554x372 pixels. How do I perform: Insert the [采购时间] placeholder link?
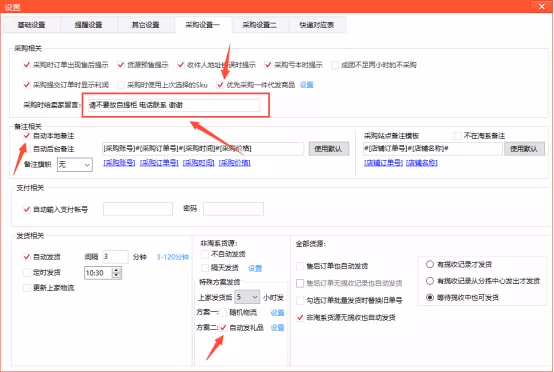click(199, 163)
